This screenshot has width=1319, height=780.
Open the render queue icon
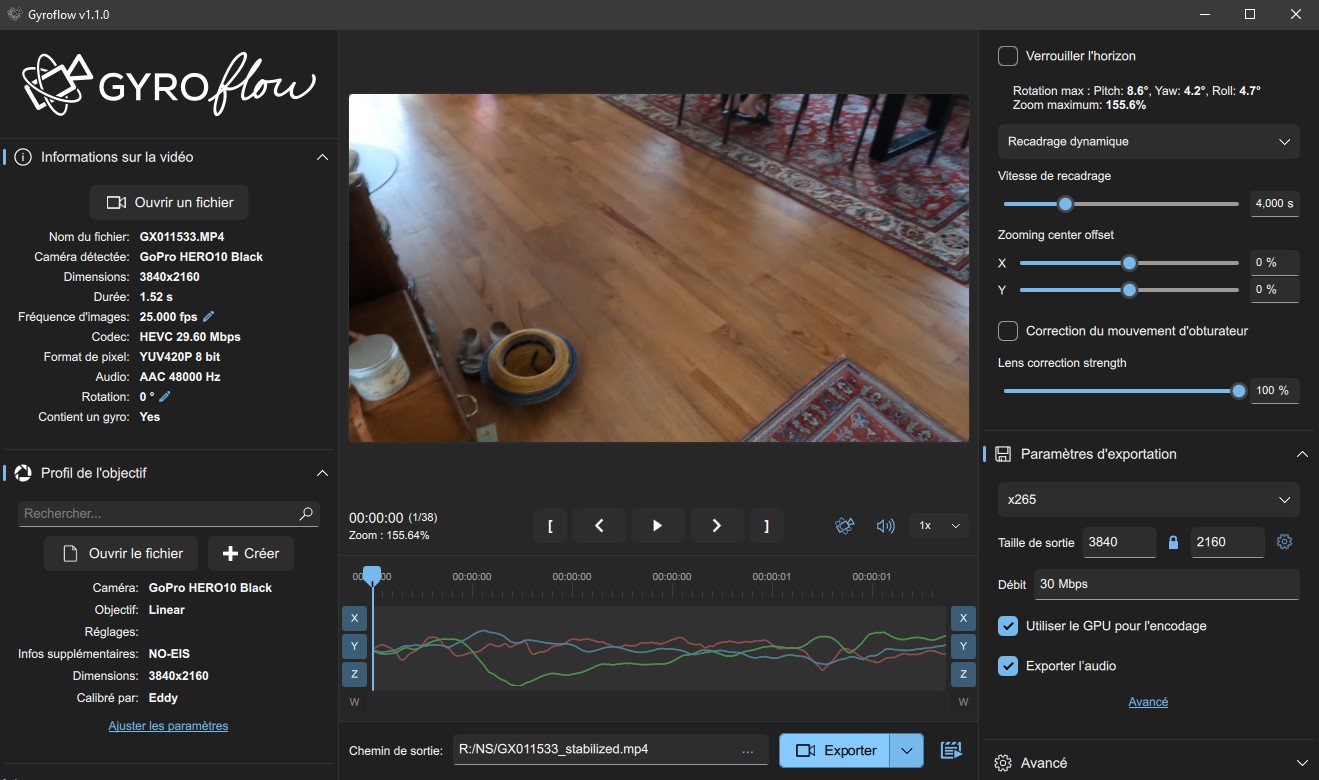951,750
